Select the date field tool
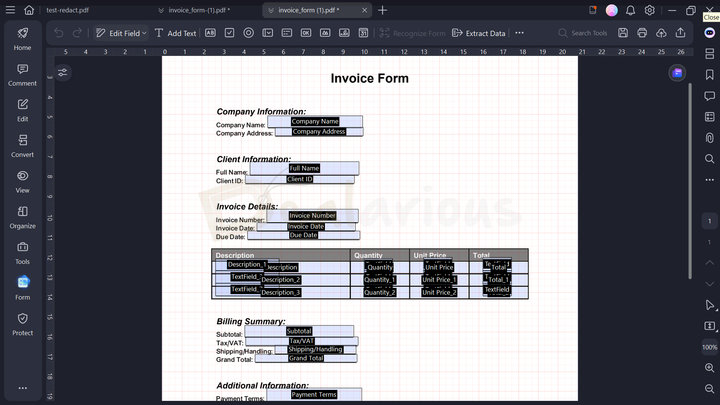 click(363, 33)
